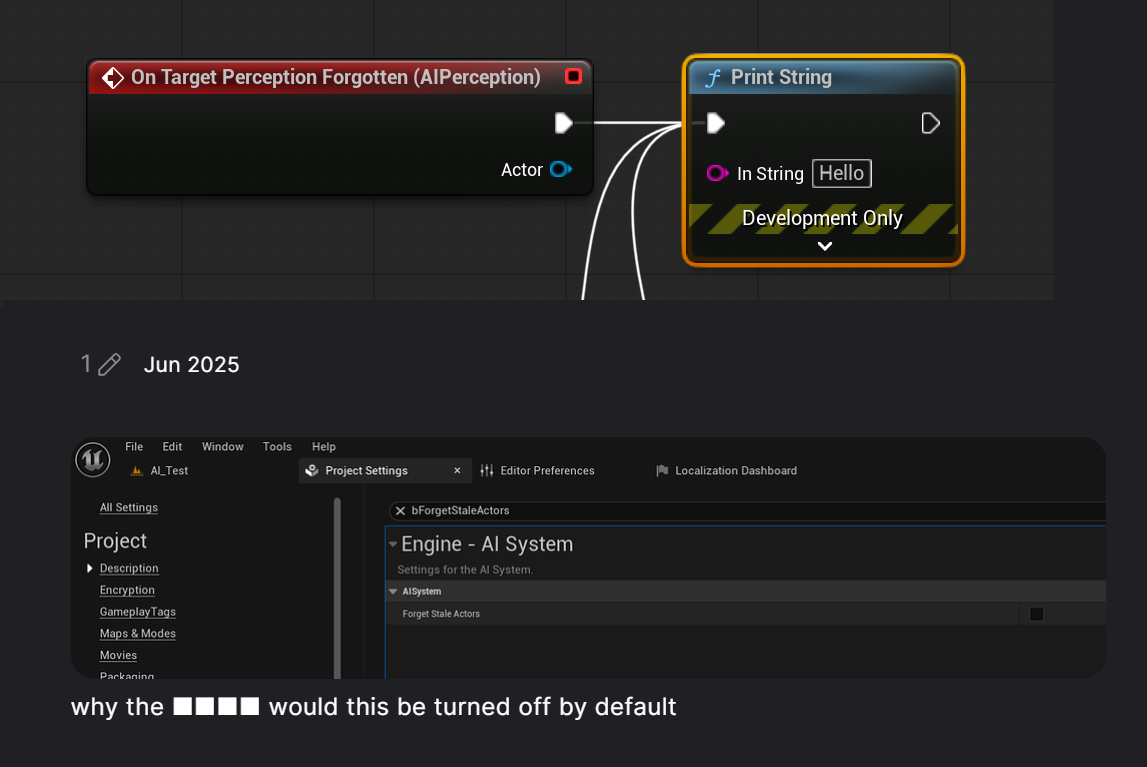Click the Settings for the AI System text
1147x767 pixels.
tap(465, 570)
